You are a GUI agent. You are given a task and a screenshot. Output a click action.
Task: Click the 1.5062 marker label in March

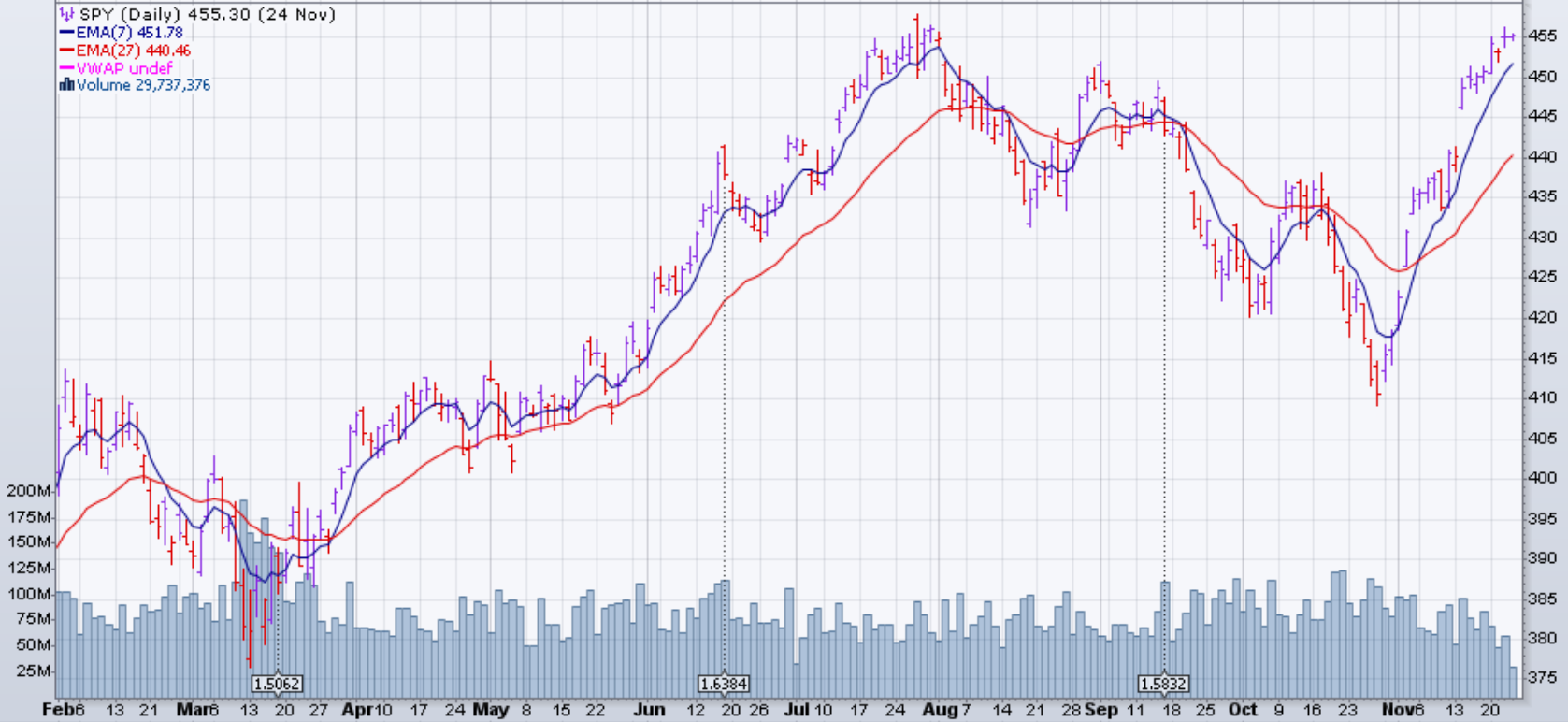[277, 685]
